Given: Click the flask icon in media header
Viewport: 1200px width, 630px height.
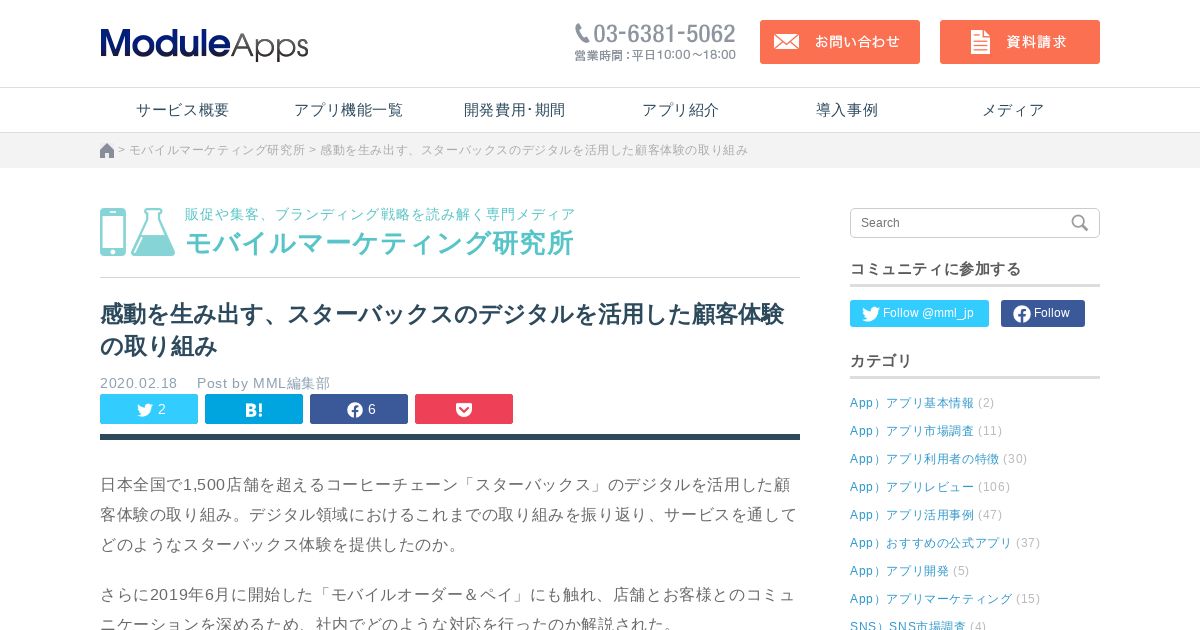Looking at the screenshot, I should click(x=153, y=232).
